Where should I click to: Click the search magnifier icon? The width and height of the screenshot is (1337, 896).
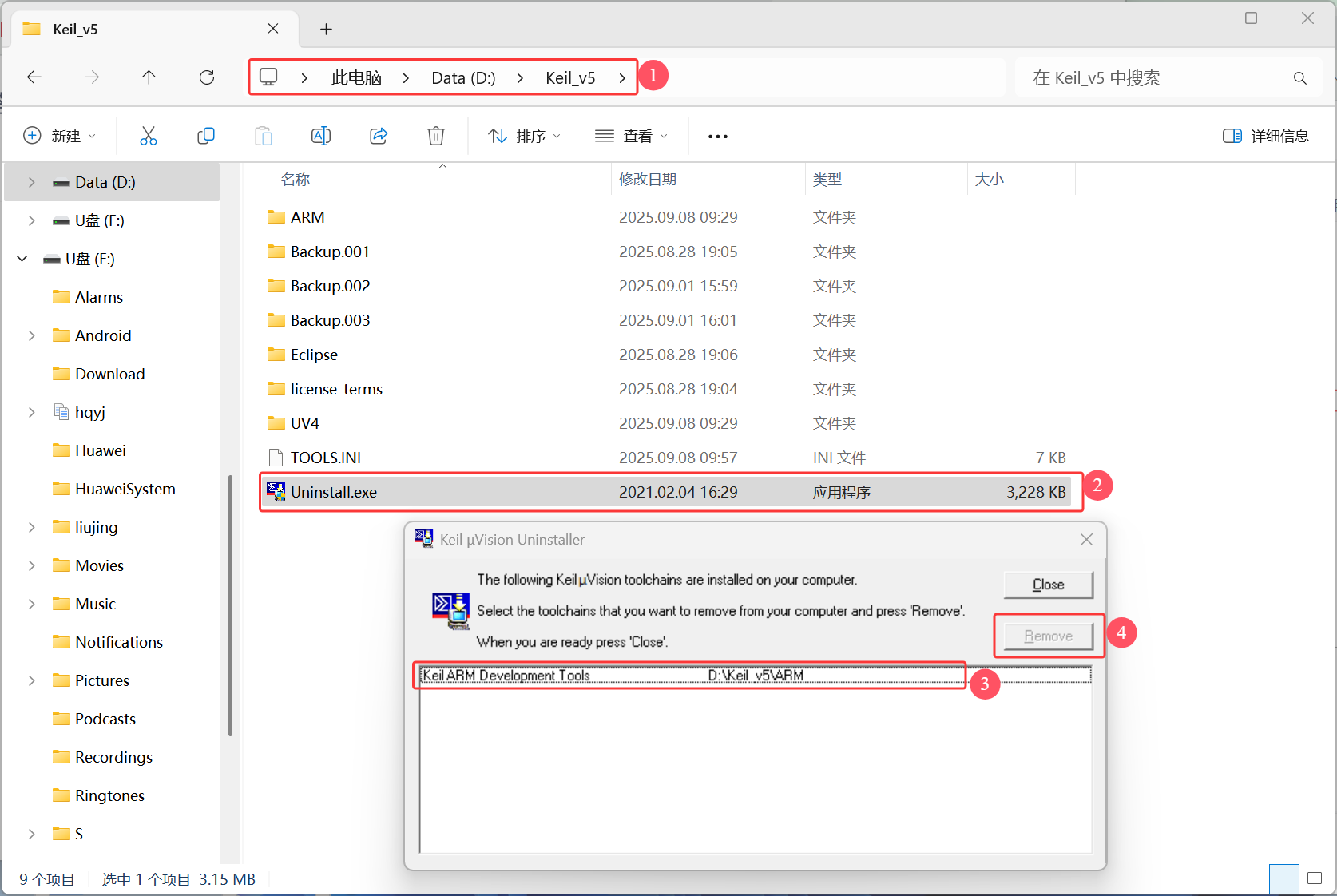click(x=1300, y=78)
